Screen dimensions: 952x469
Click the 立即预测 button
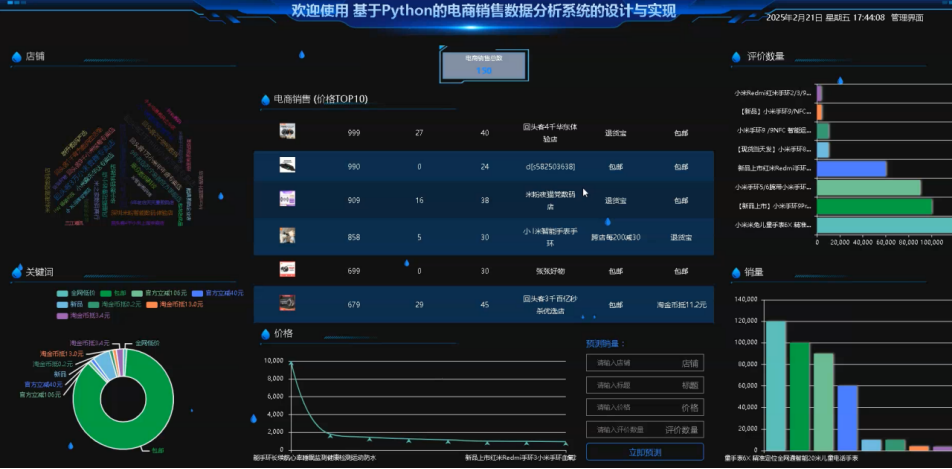[645, 452]
